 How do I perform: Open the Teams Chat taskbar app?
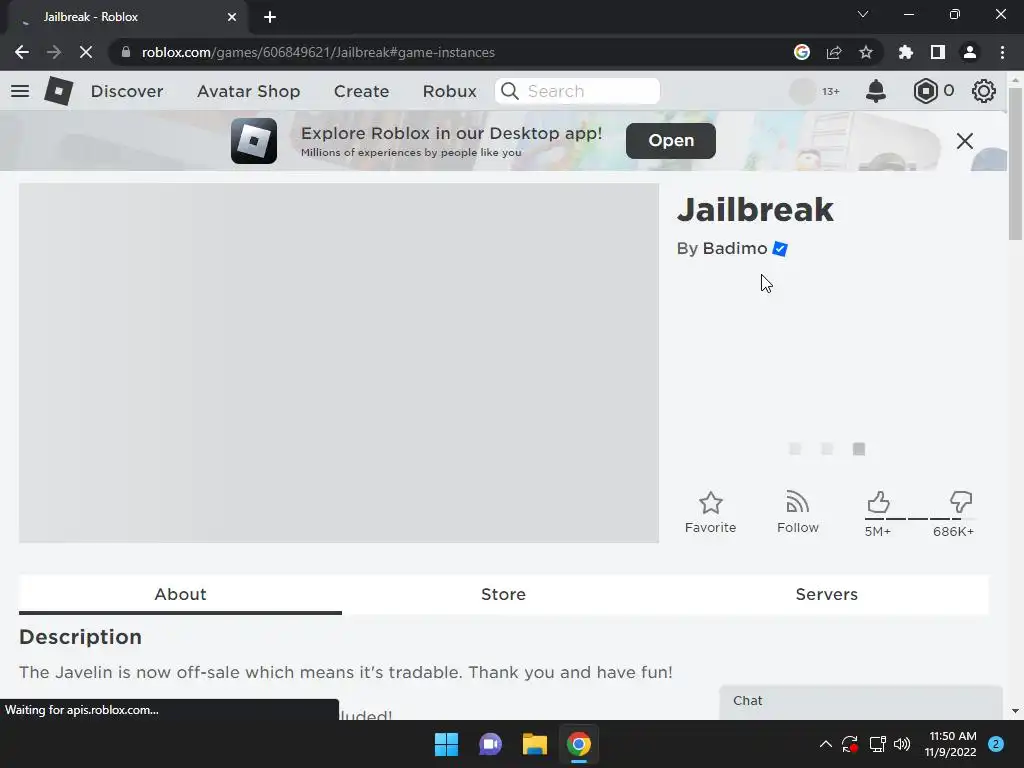490,744
